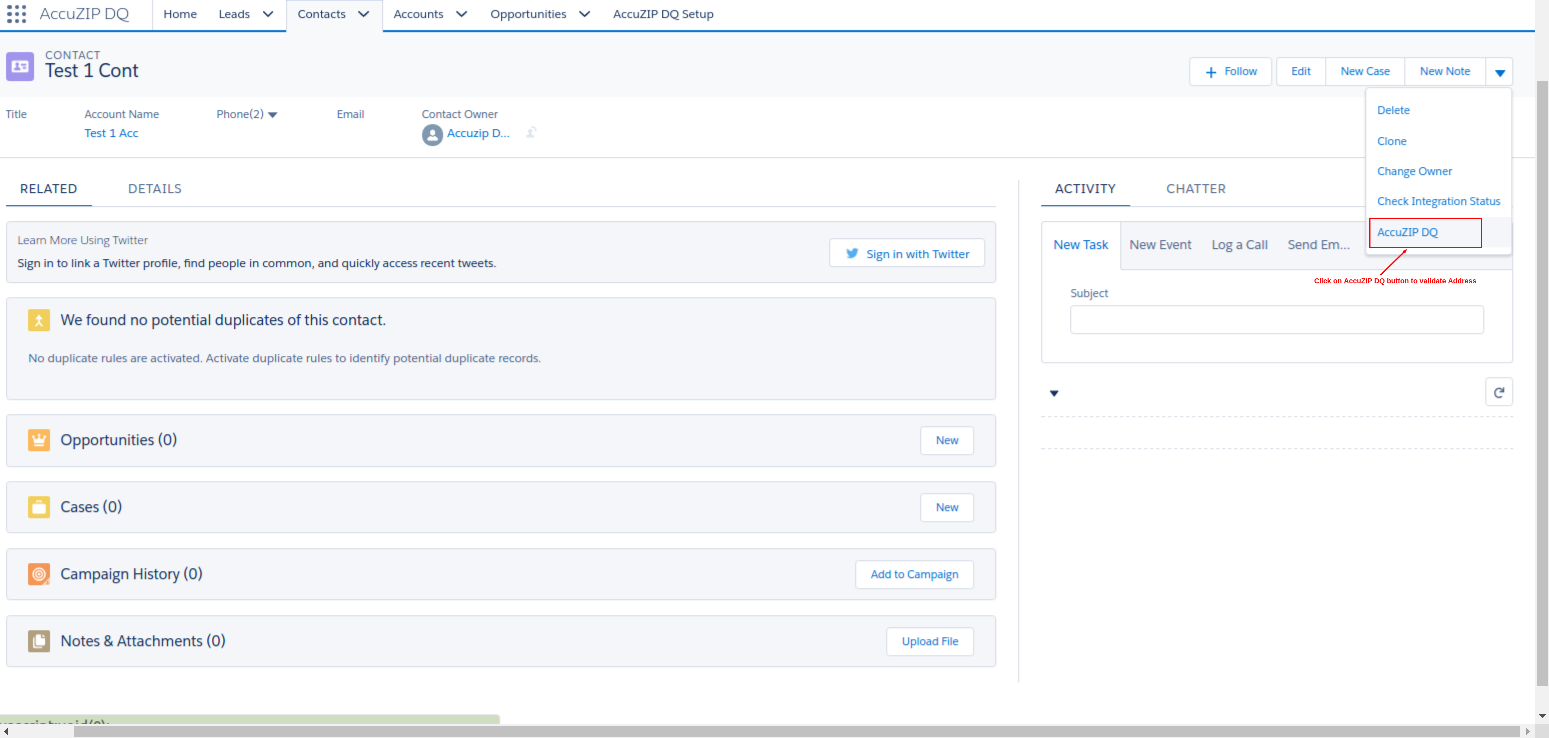Click the Contact record badge icon

(20, 66)
